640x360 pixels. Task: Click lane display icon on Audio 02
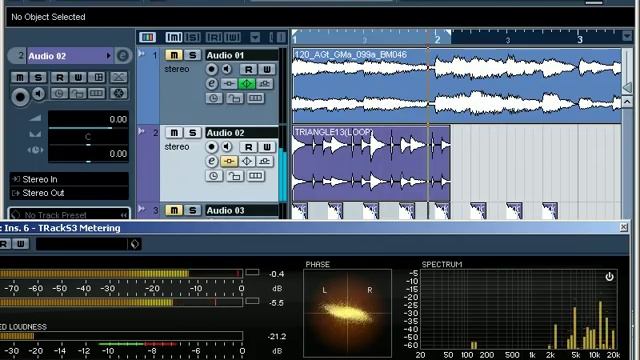tap(256, 176)
